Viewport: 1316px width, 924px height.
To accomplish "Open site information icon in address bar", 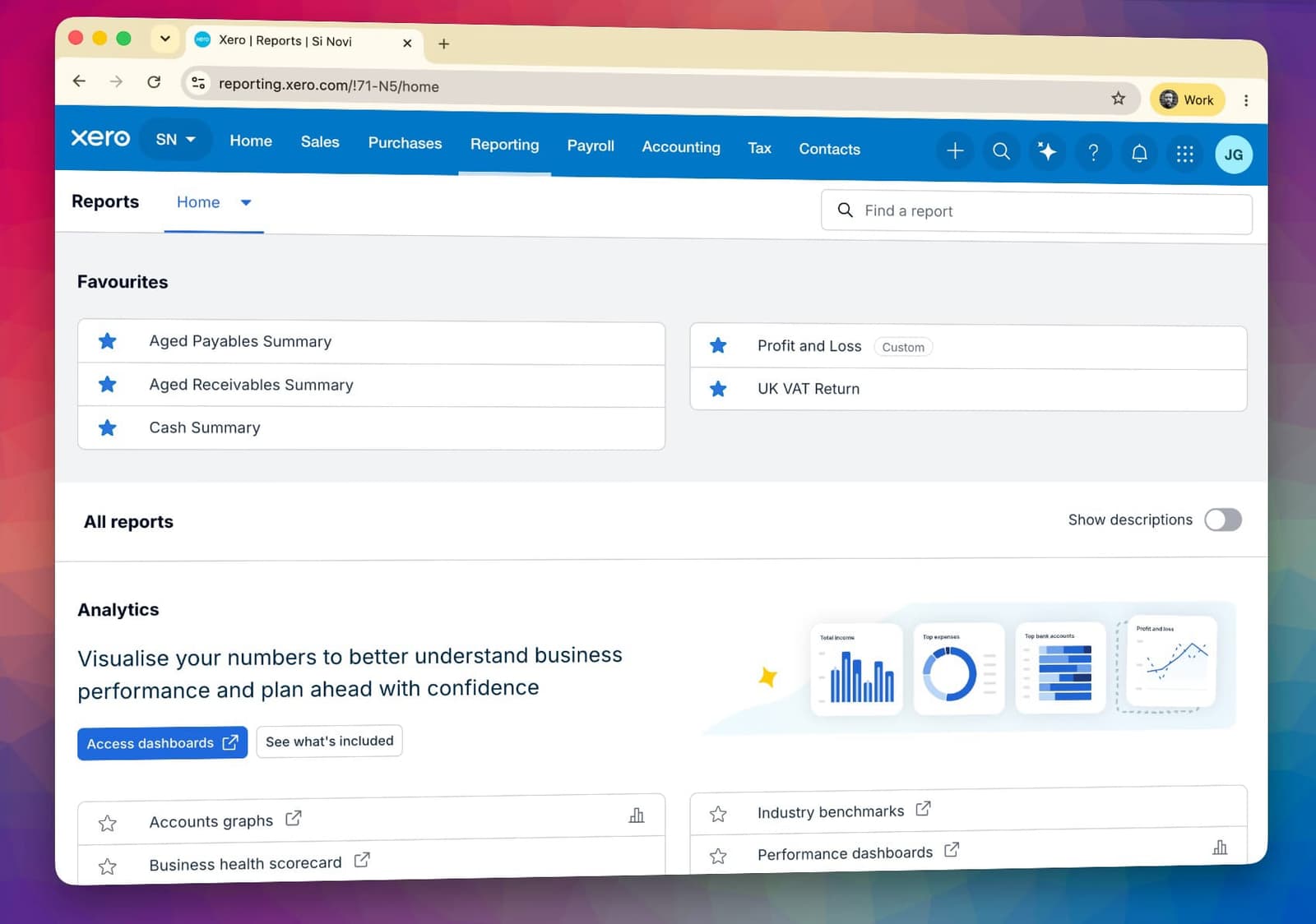I will pos(198,82).
